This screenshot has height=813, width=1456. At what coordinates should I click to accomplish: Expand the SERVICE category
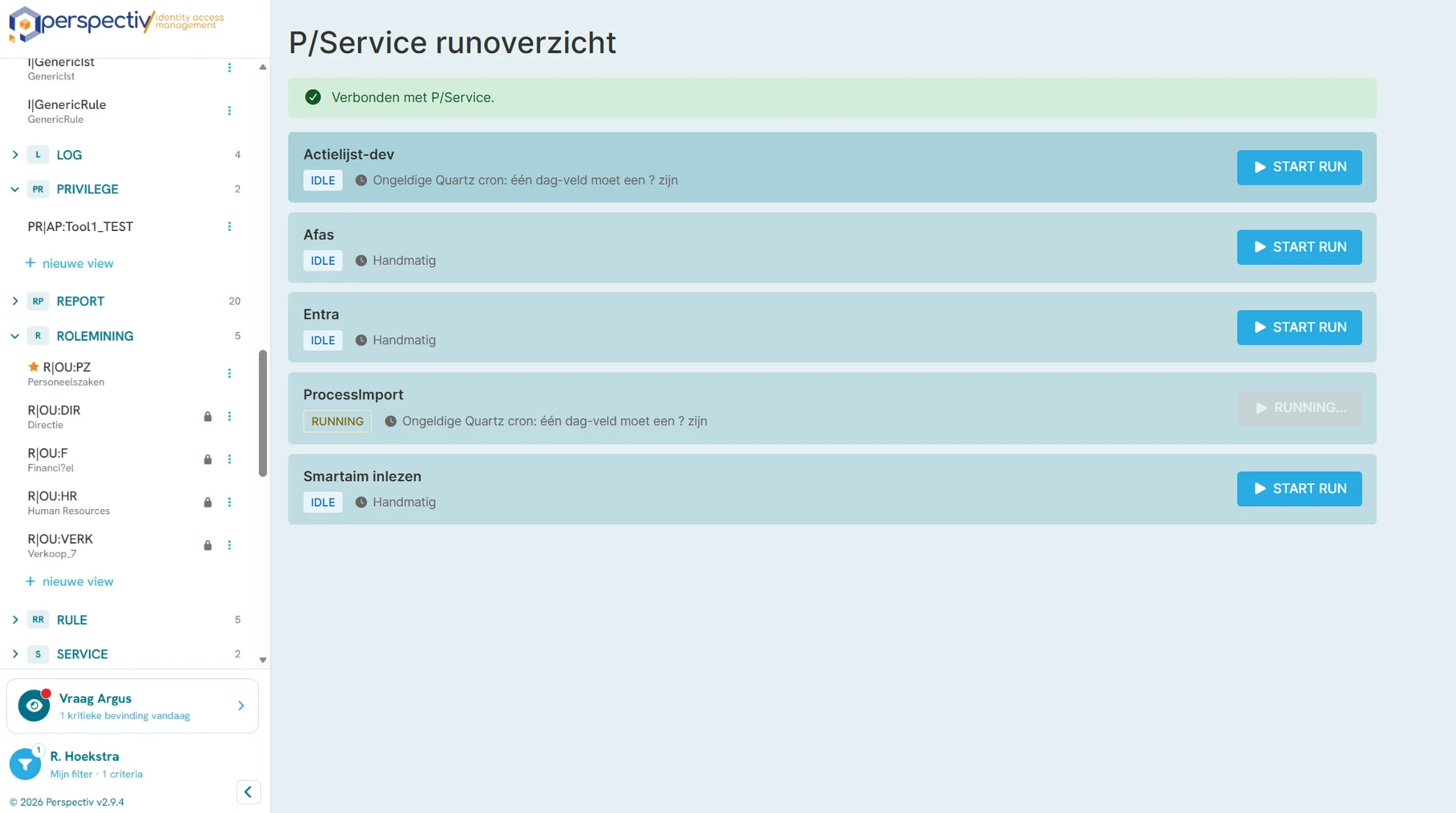15,654
